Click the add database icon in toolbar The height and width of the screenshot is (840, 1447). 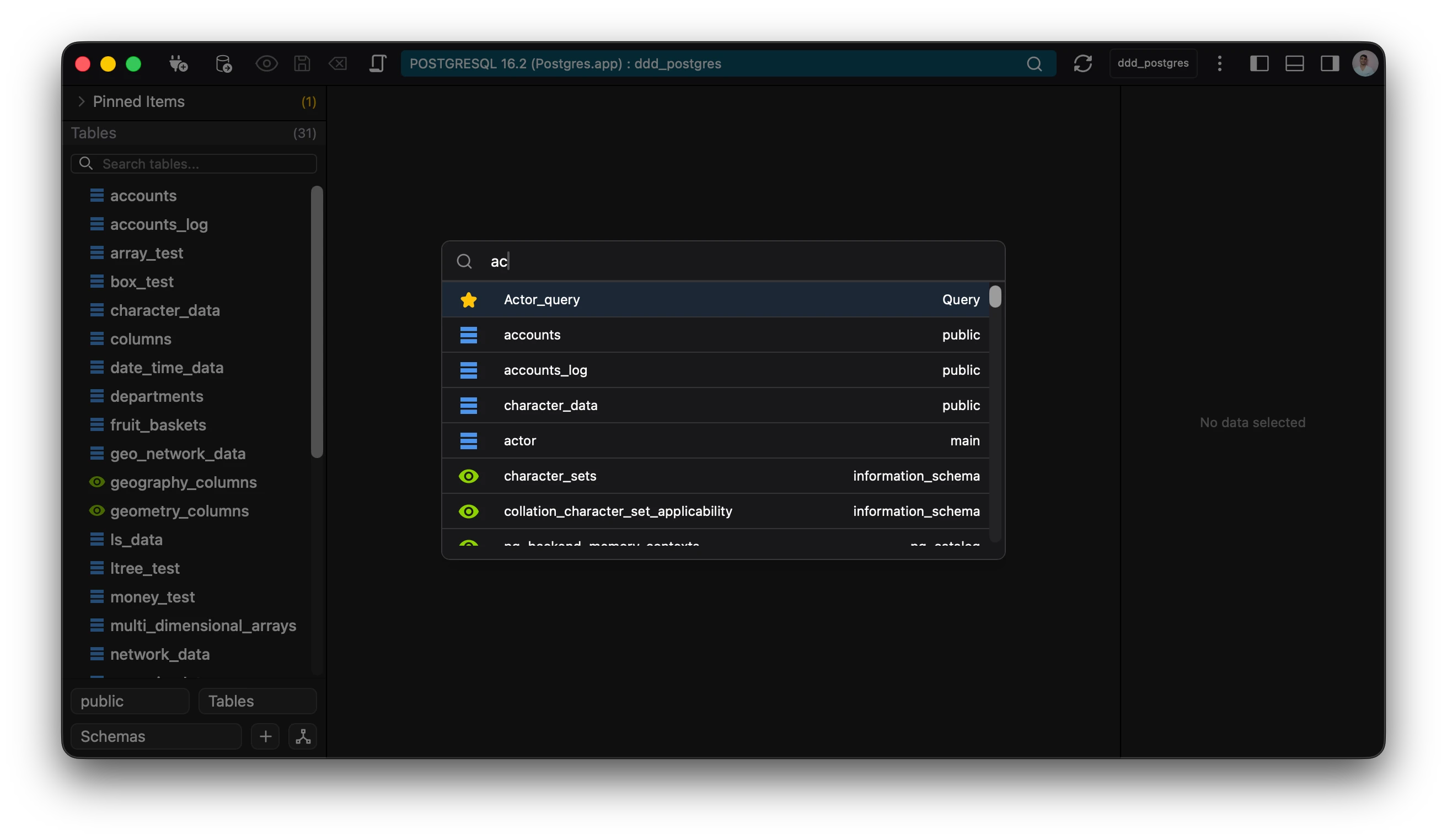pos(223,64)
